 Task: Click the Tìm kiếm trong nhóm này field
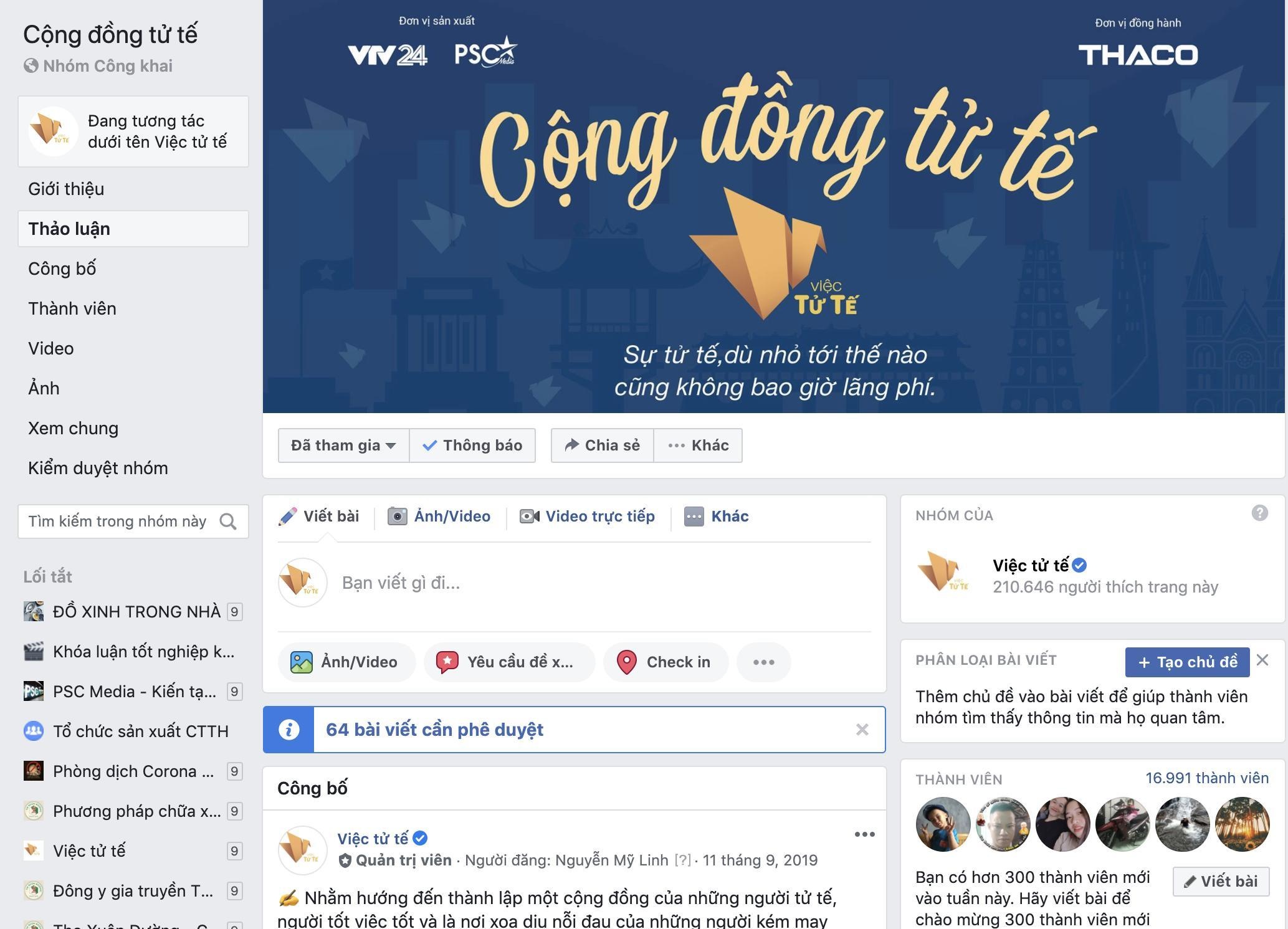pyautogui.click(x=133, y=522)
